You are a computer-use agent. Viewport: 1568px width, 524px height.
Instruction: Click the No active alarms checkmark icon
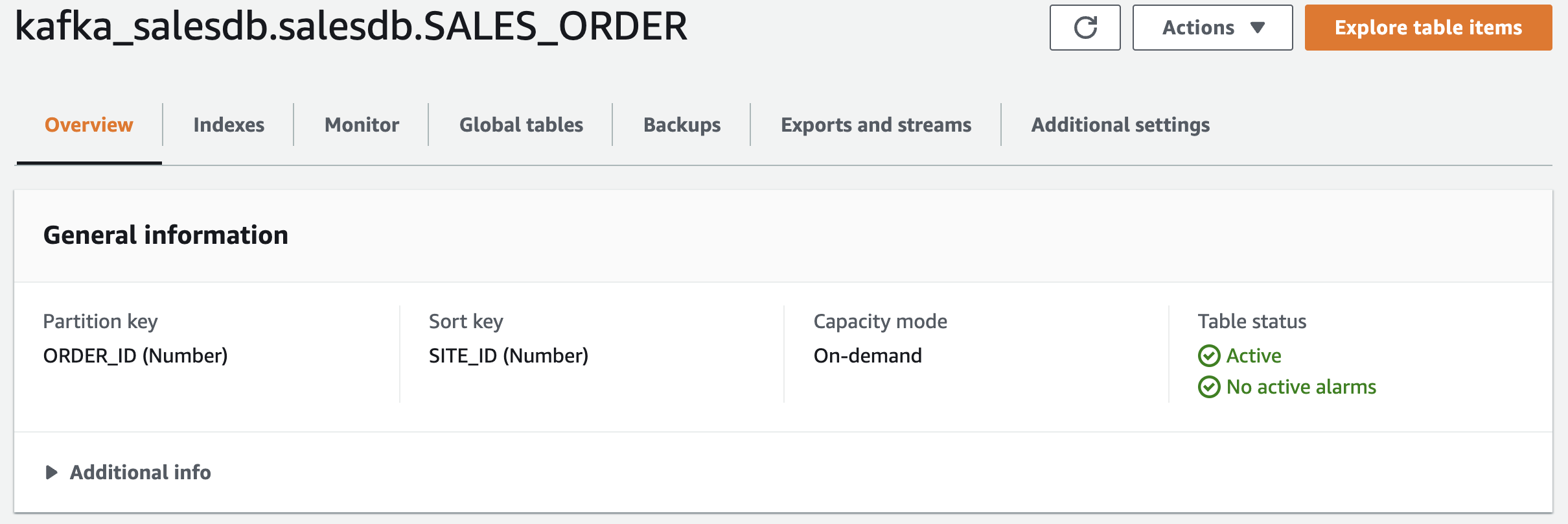(x=1209, y=387)
